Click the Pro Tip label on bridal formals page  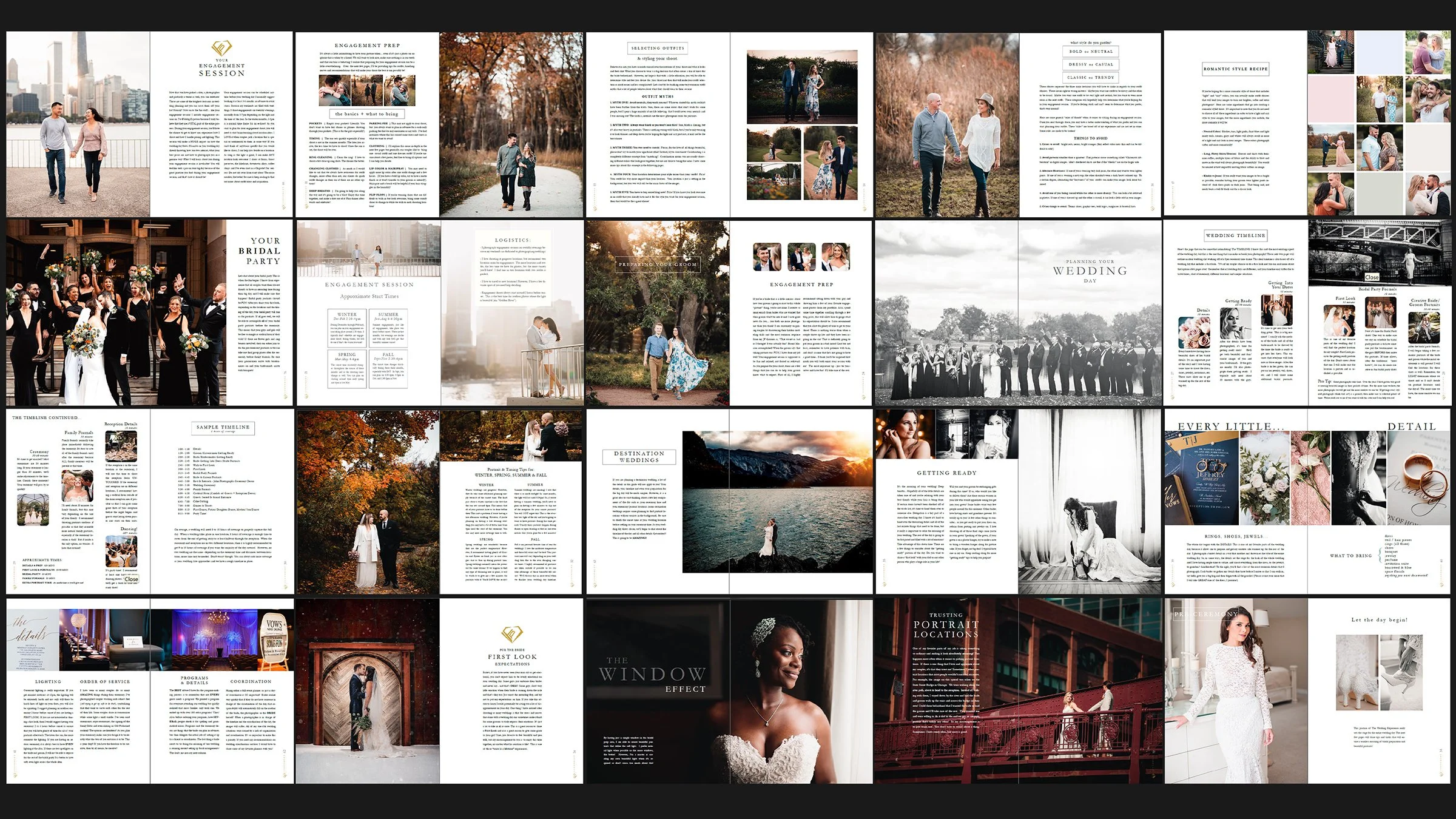point(1324,382)
